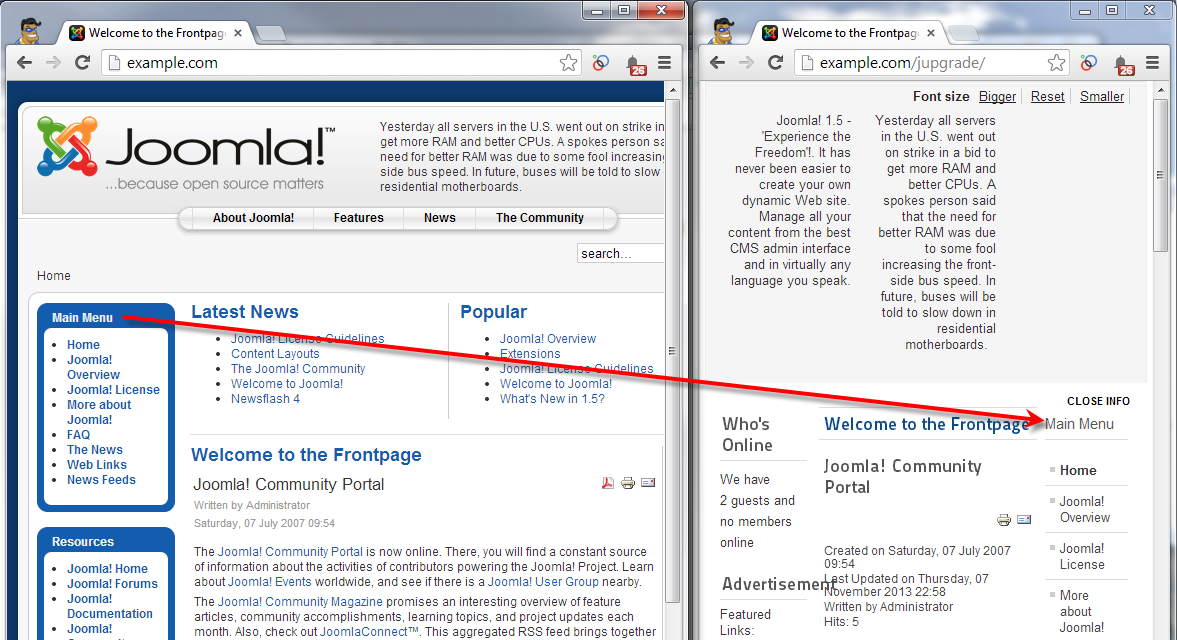Open new tab in left browser window
This screenshot has height=640, width=1177.
tap(270, 33)
